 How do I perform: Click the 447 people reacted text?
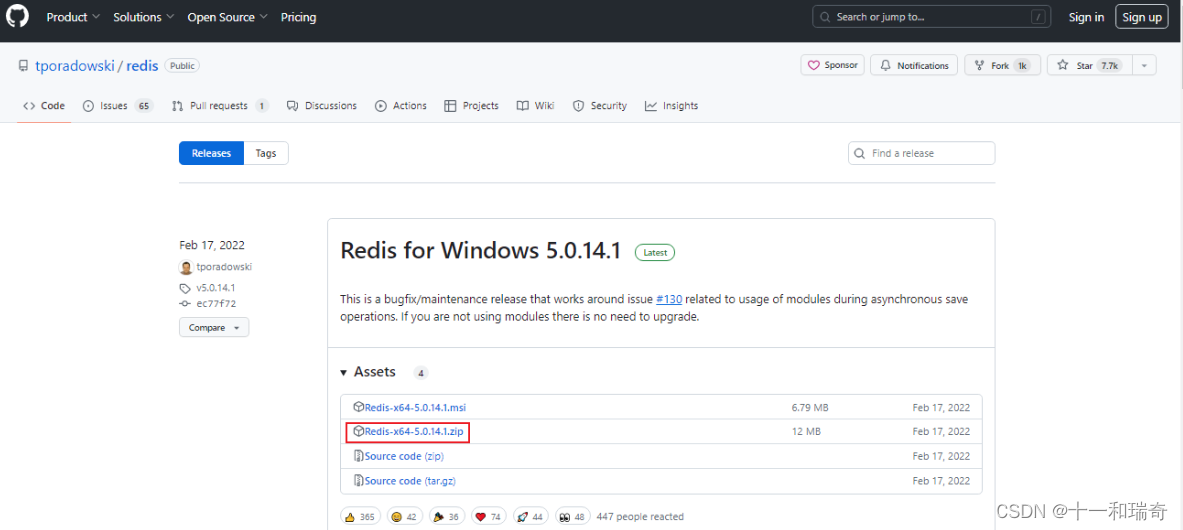click(x=640, y=517)
